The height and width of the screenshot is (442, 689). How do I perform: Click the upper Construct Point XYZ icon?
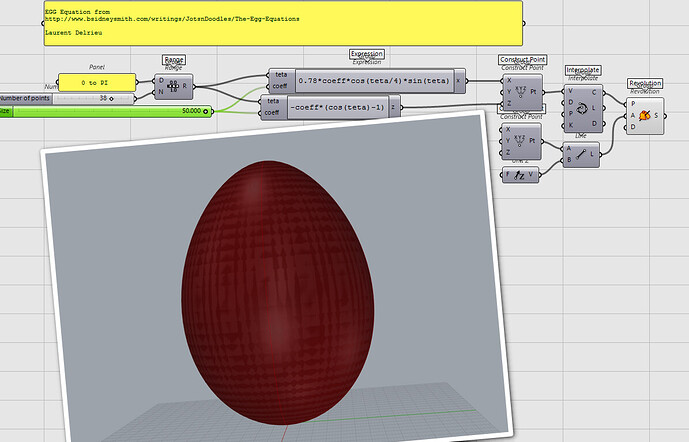click(520, 91)
